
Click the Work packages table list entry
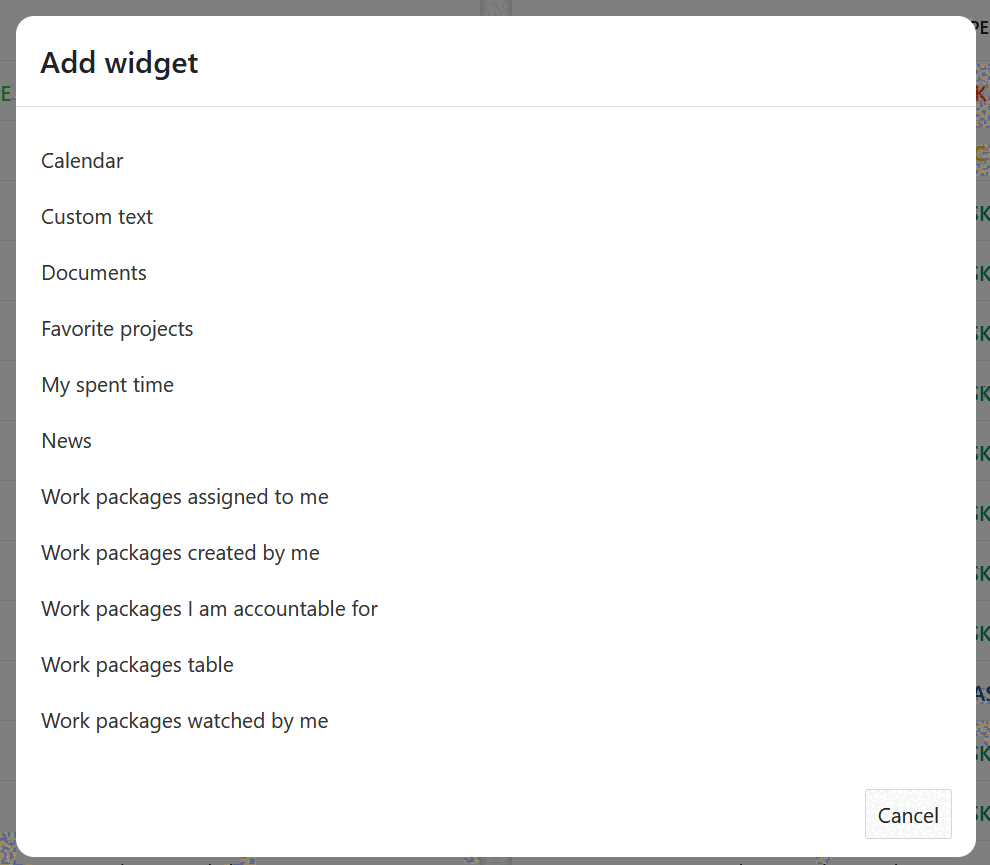click(137, 664)
